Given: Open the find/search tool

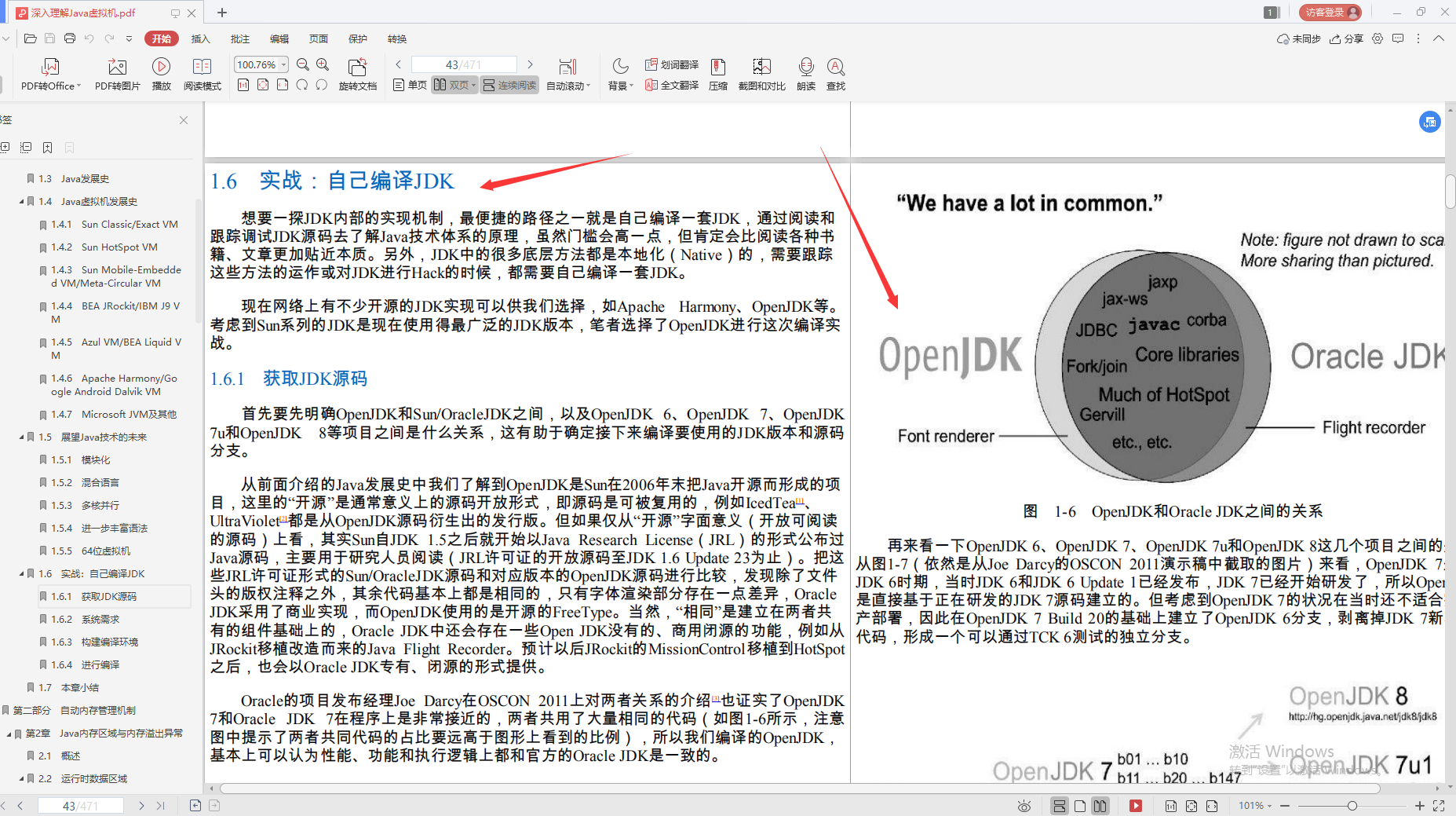Looking at the screenshot, I should (836, 74).
